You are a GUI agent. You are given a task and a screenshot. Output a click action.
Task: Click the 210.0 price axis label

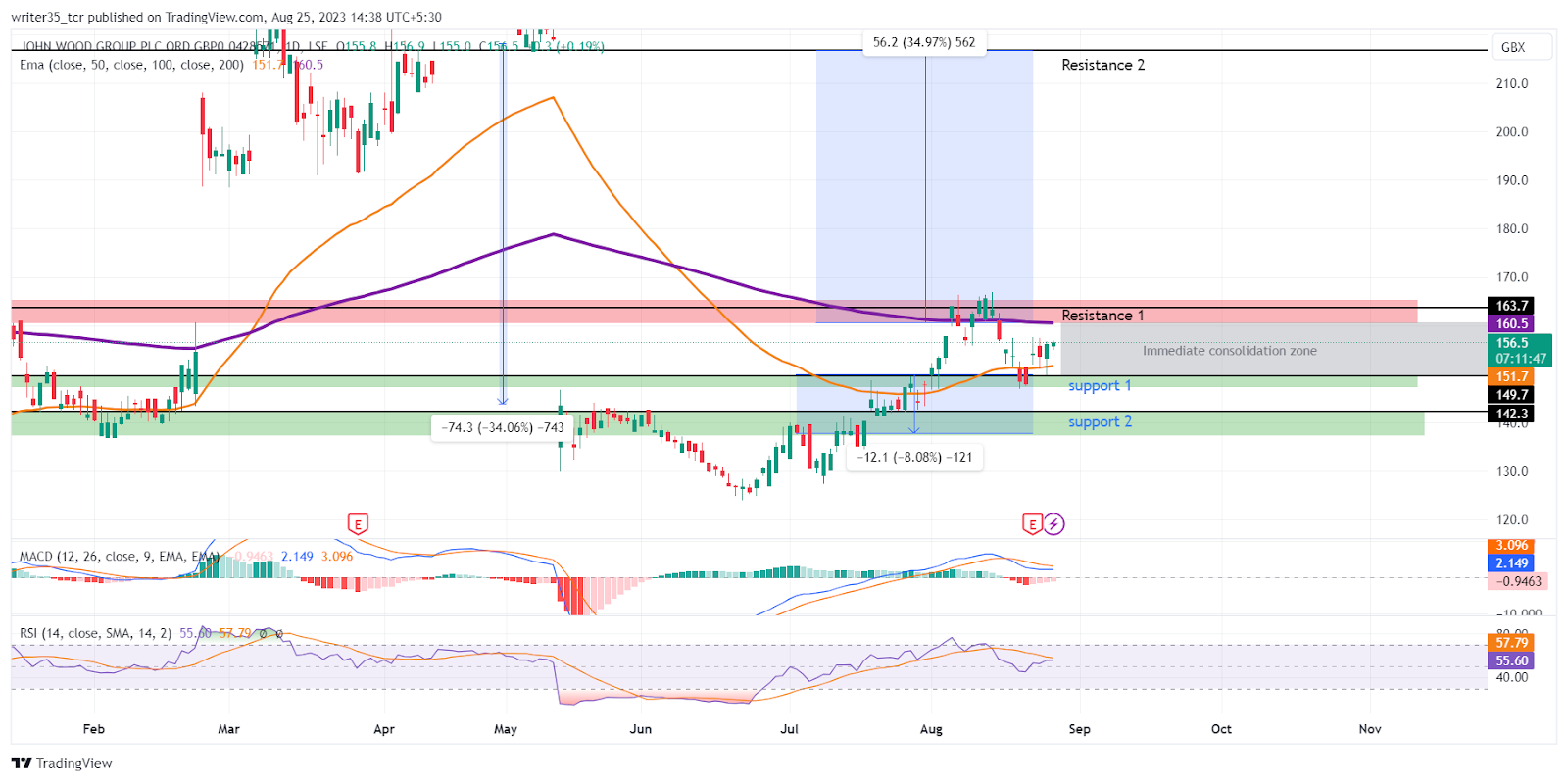pos(1512,84)
